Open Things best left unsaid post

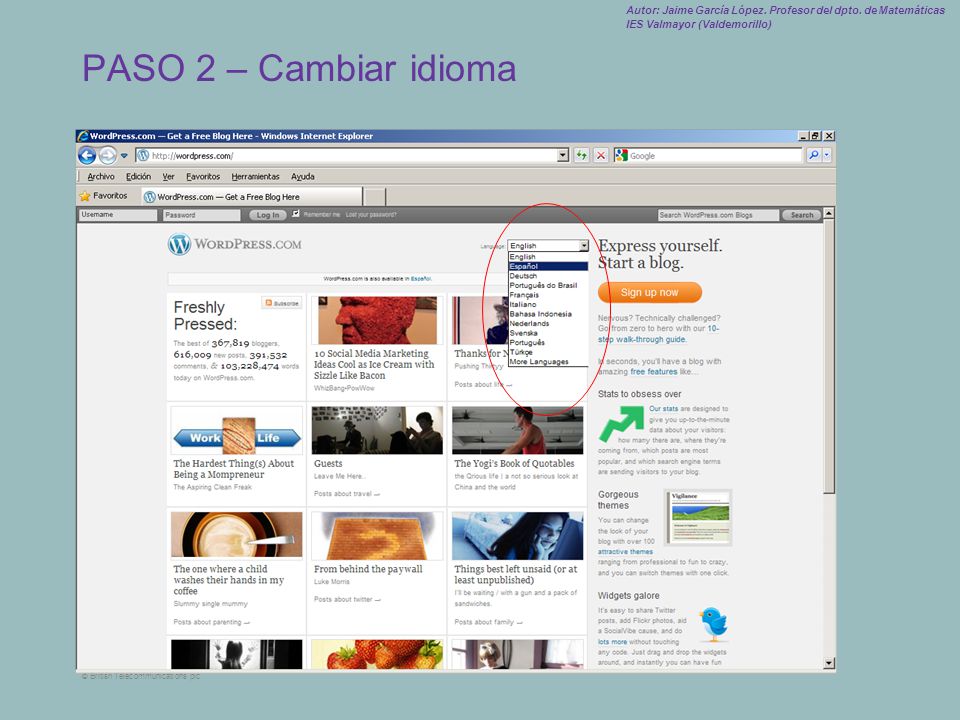tap(516, 574)
